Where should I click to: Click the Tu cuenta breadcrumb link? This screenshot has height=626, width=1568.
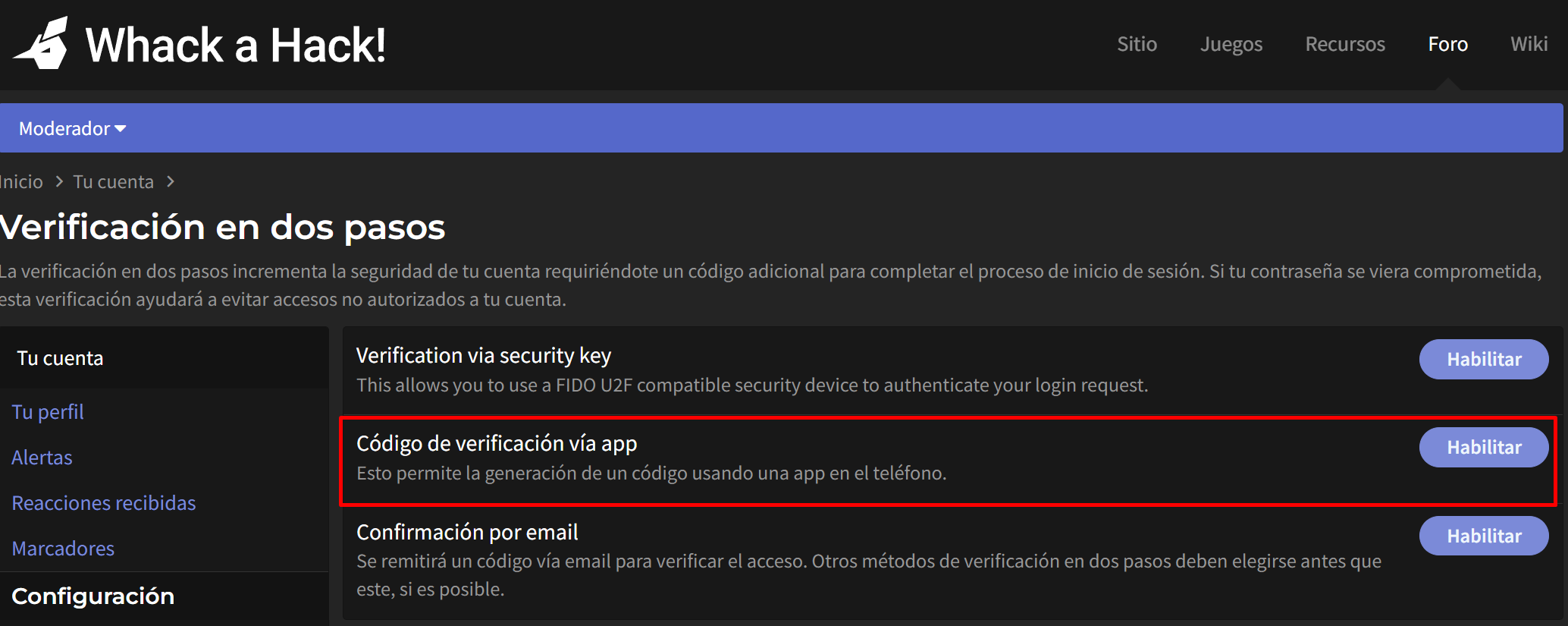point(113,182)
